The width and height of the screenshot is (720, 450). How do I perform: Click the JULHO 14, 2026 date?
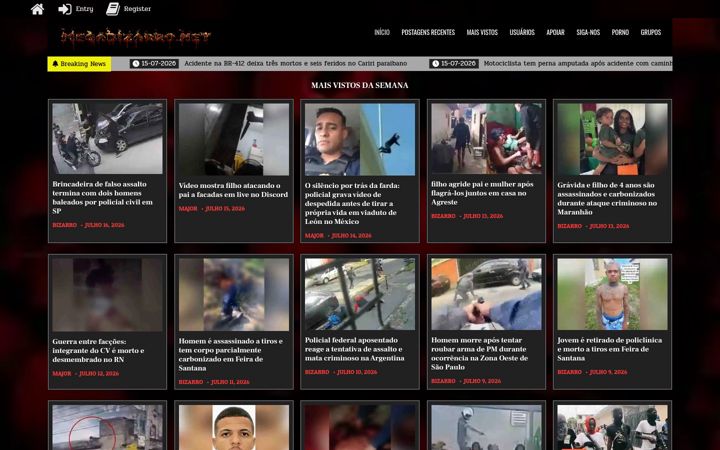pos(351,236)
